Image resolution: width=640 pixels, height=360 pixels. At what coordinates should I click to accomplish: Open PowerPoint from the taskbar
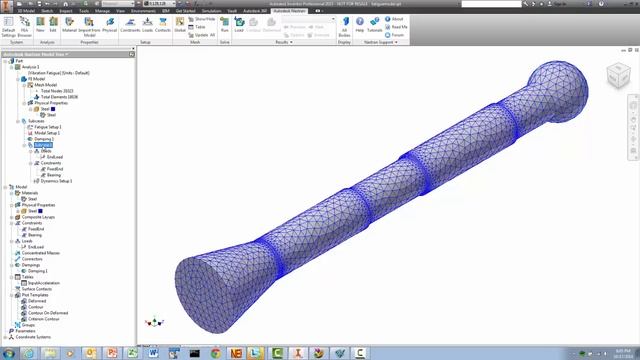coord(111,353)
